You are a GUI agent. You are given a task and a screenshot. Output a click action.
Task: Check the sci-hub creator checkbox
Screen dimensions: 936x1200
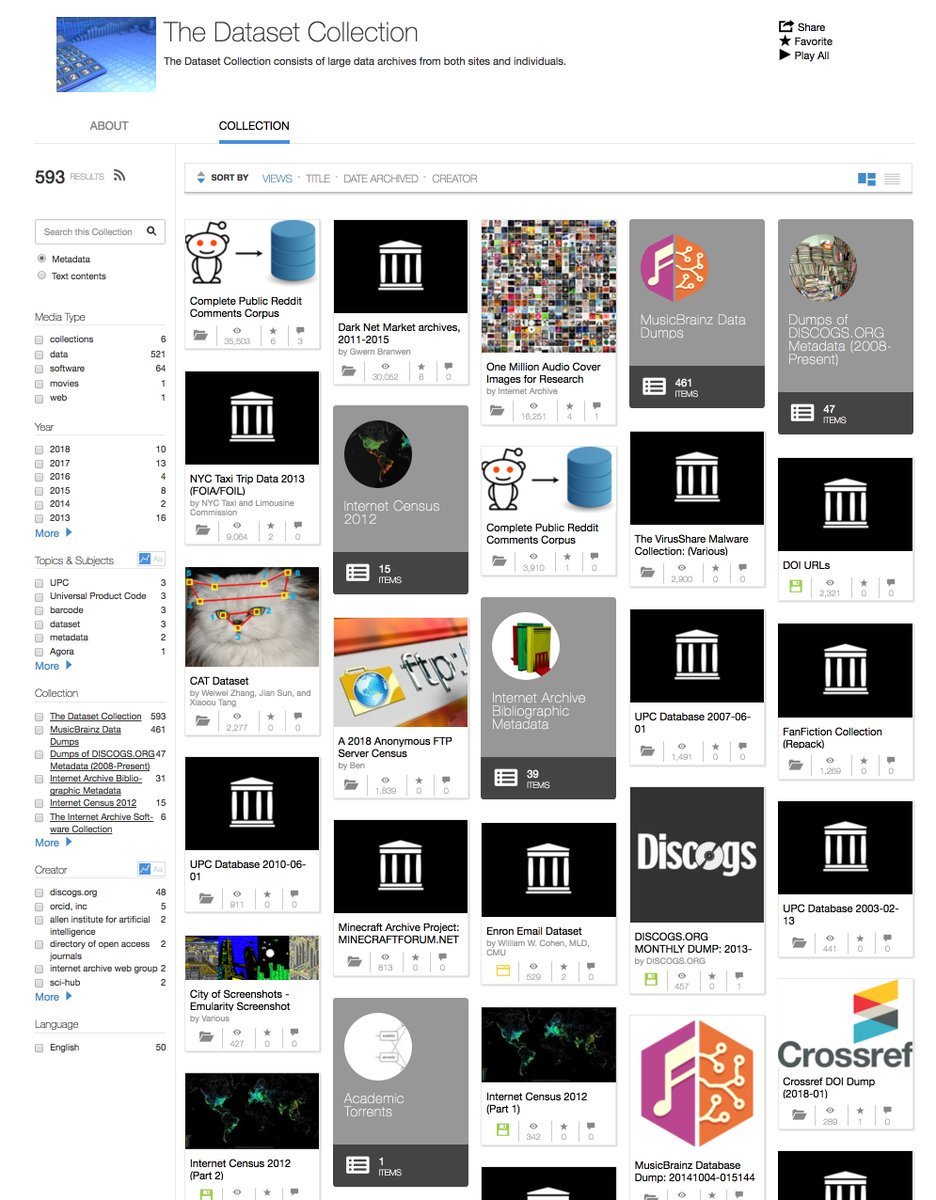coord(39,983)
